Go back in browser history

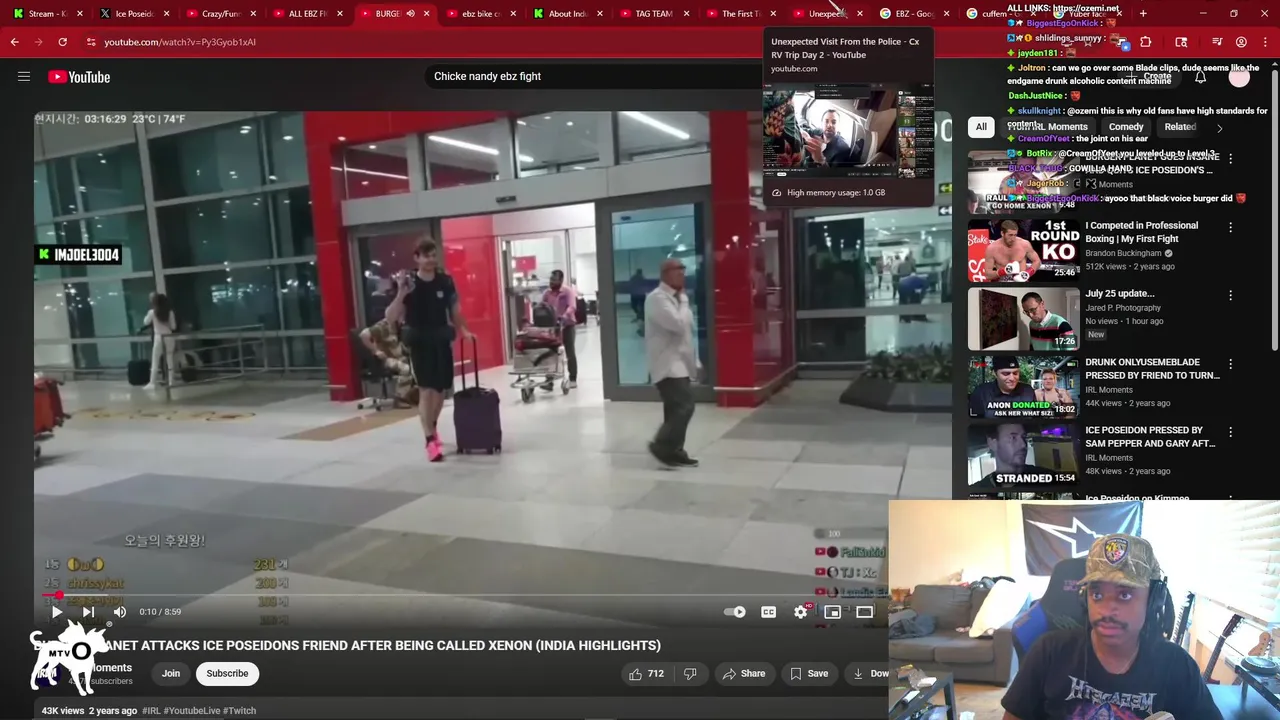(14, 42)
